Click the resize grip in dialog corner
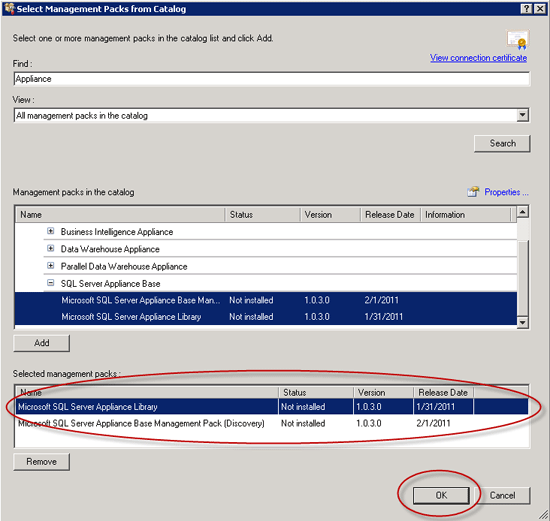The width and height of the screenshot is (550, 521). (543, 515)
